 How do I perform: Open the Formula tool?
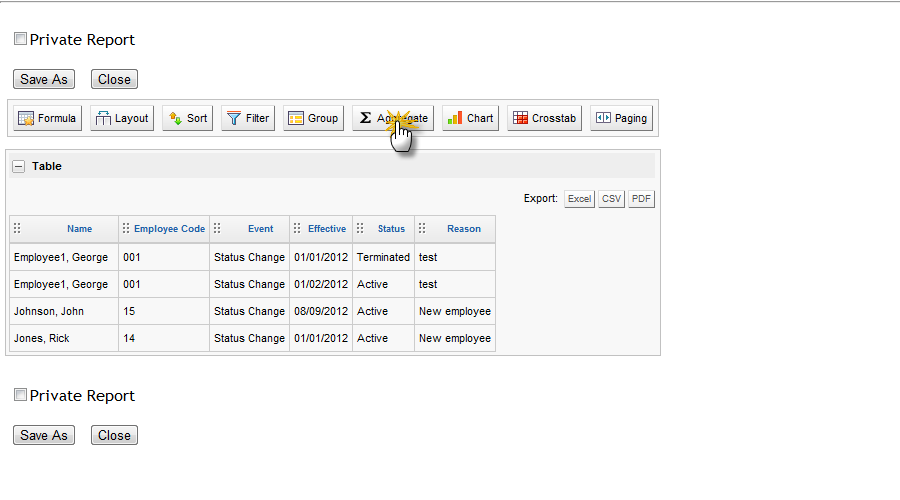tap(48, 118)
